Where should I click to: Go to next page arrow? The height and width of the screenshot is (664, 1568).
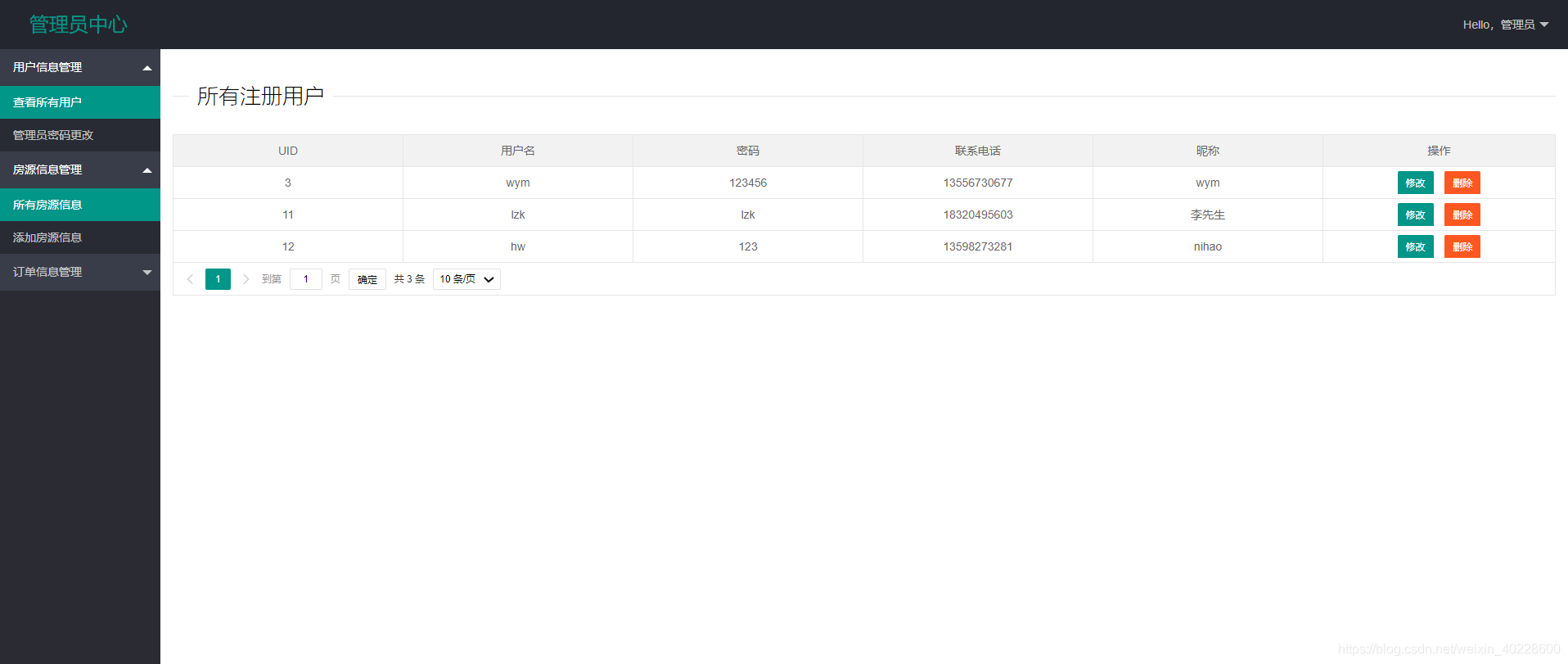[246, 279]
